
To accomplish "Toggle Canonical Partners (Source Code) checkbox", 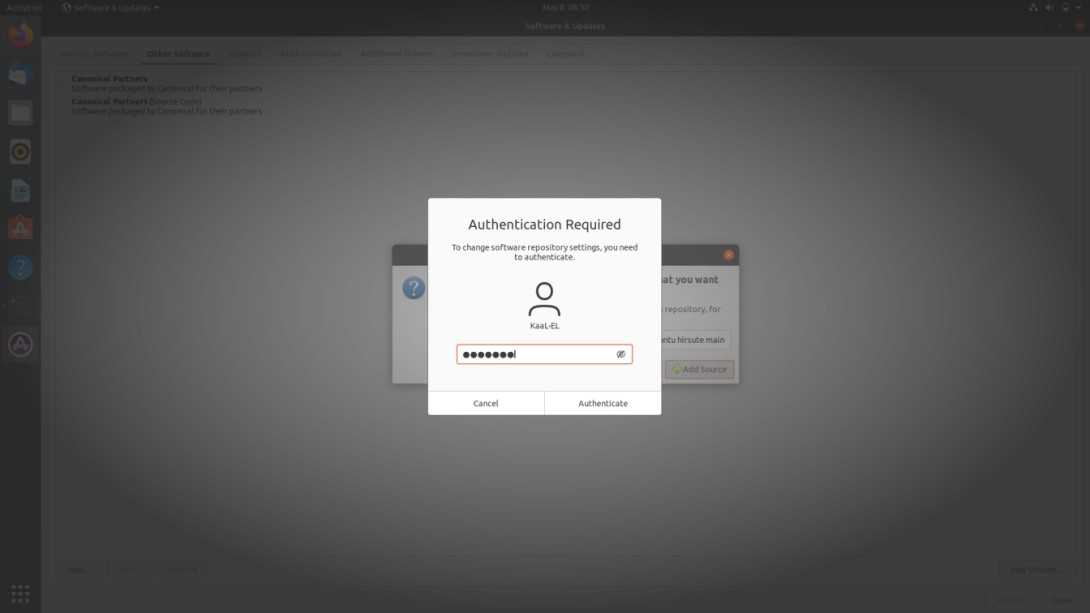I will coord(64,106).
